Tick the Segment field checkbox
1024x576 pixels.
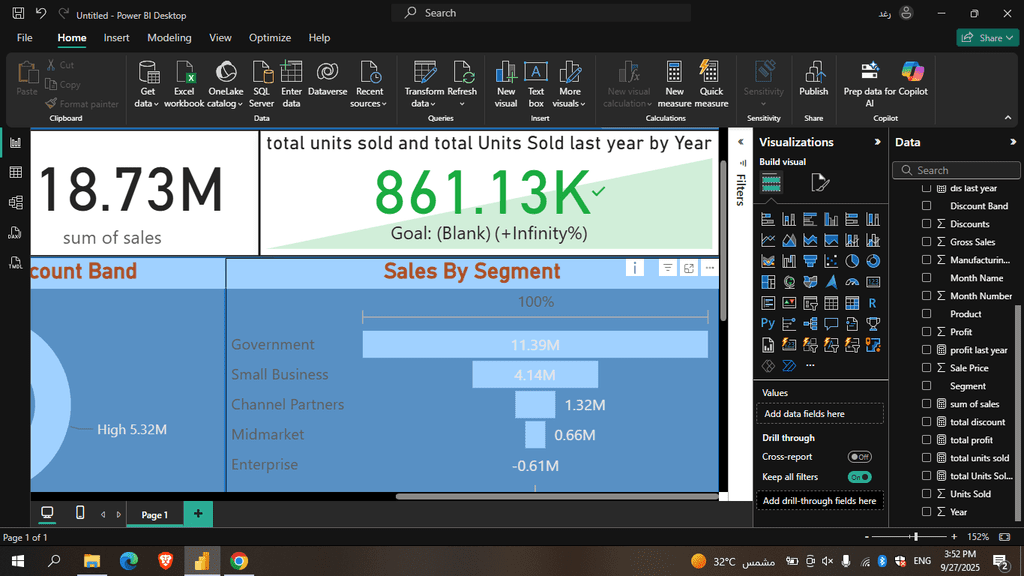point(926,386)
